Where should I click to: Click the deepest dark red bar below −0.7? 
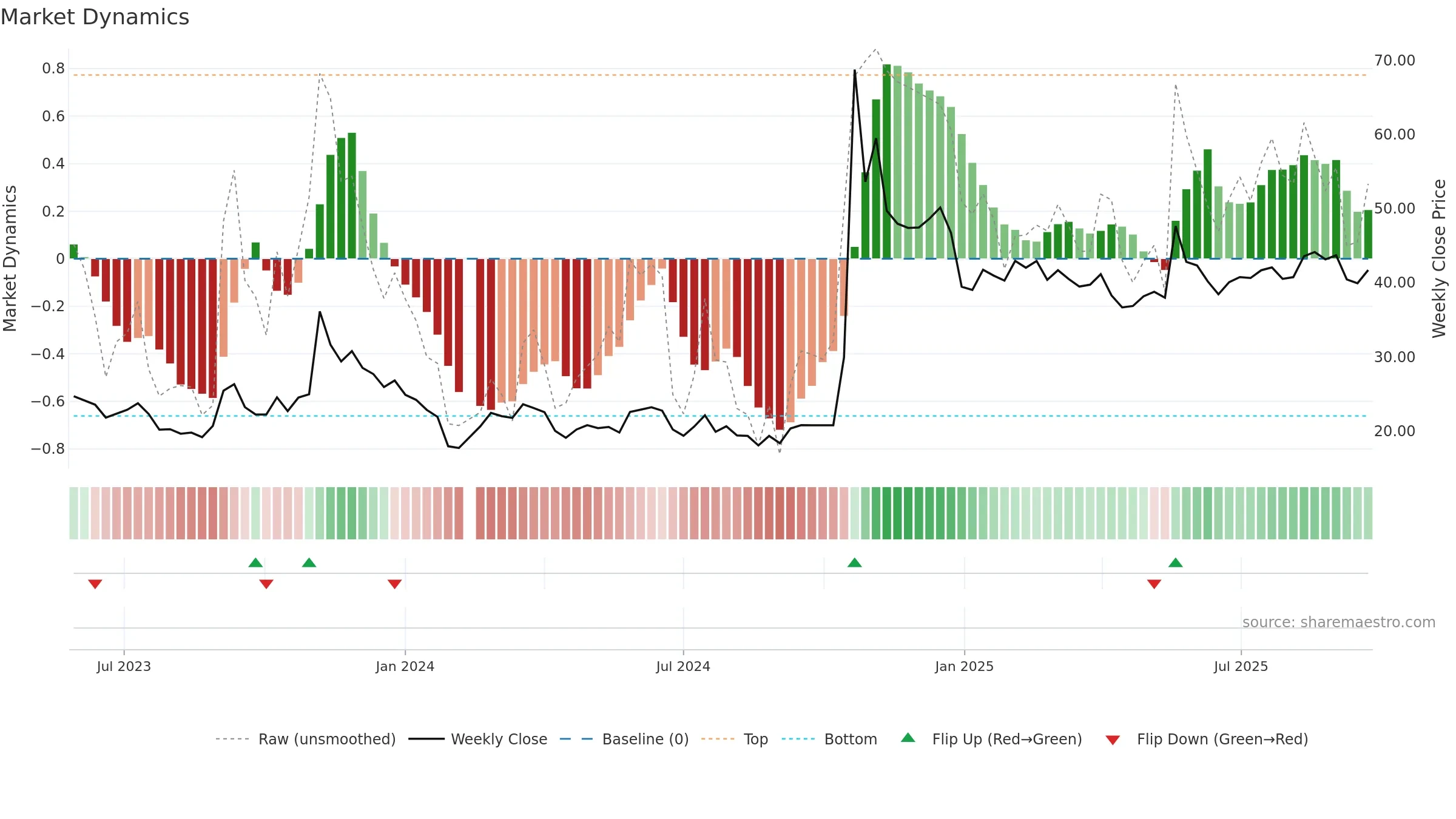tap(780, 344)
